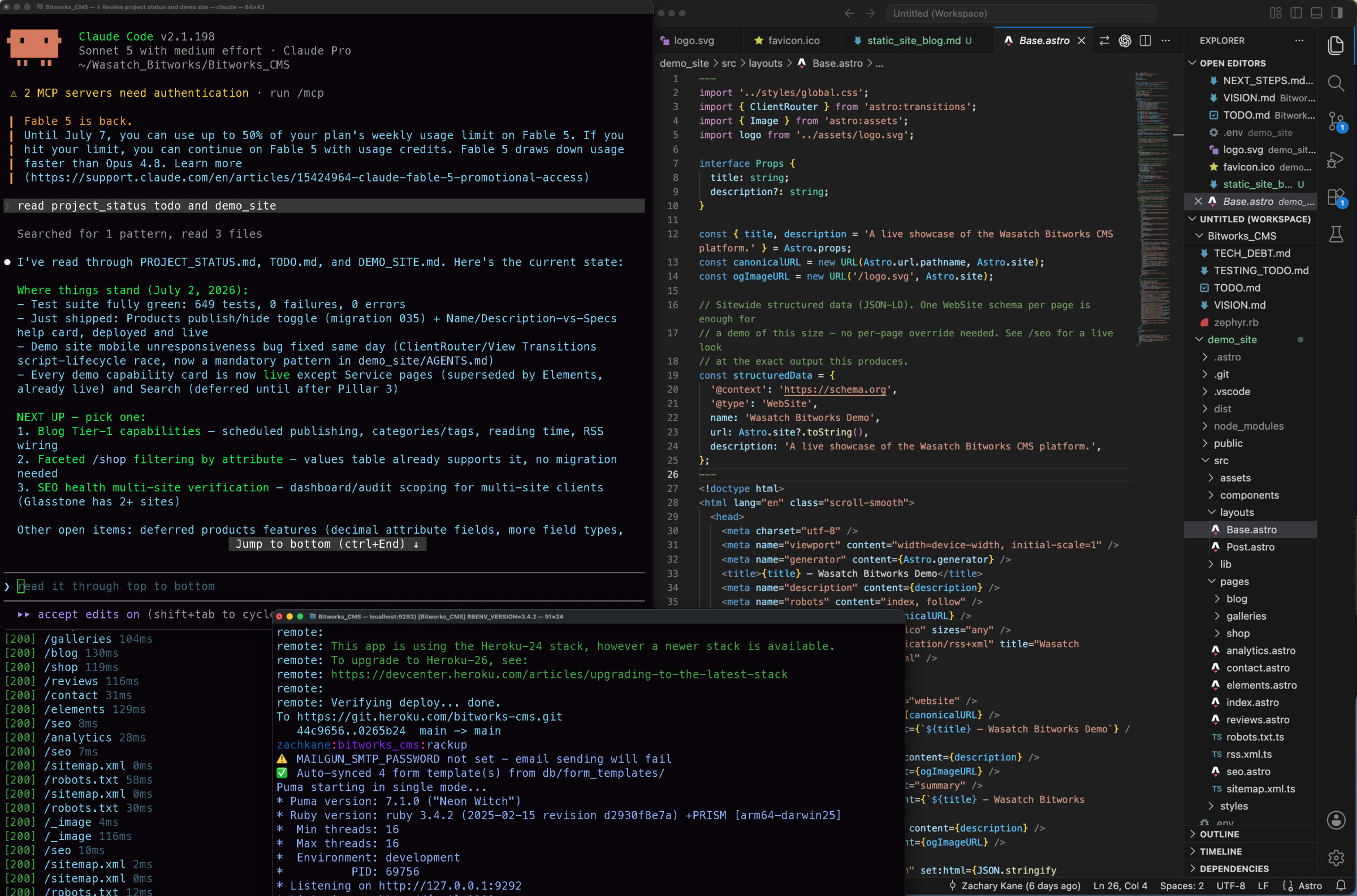Click Ln 26, Col 4 in the status bar
The height and width of the screenshot is (896, 1357).
pos(1120,886)
